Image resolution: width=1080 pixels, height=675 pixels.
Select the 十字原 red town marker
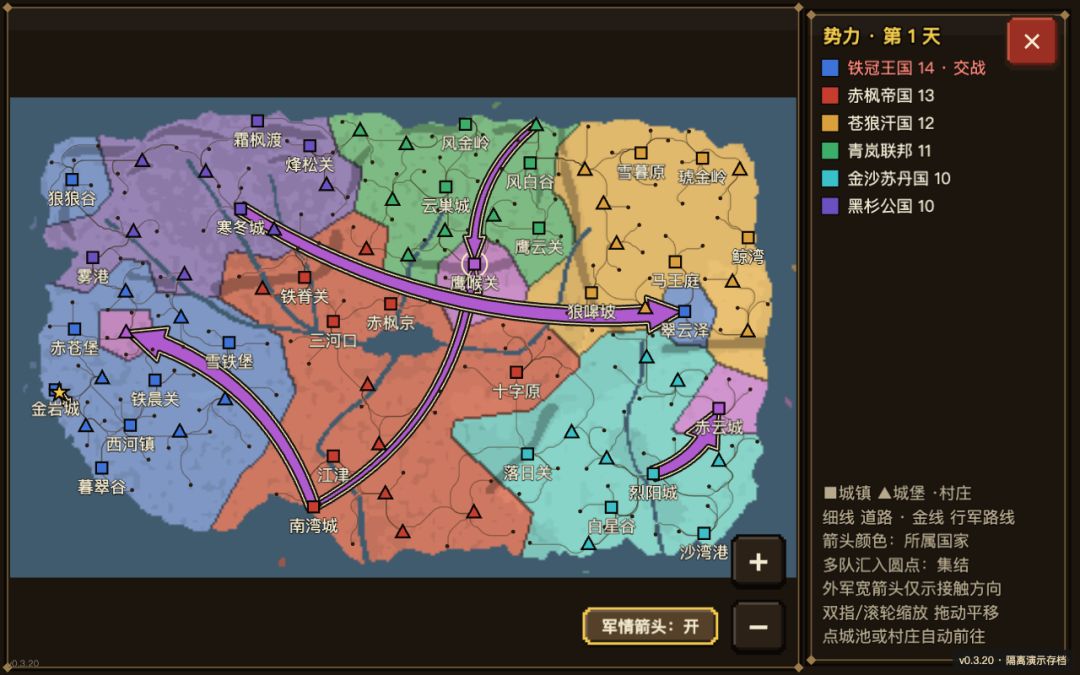click(x=517, y=373)
